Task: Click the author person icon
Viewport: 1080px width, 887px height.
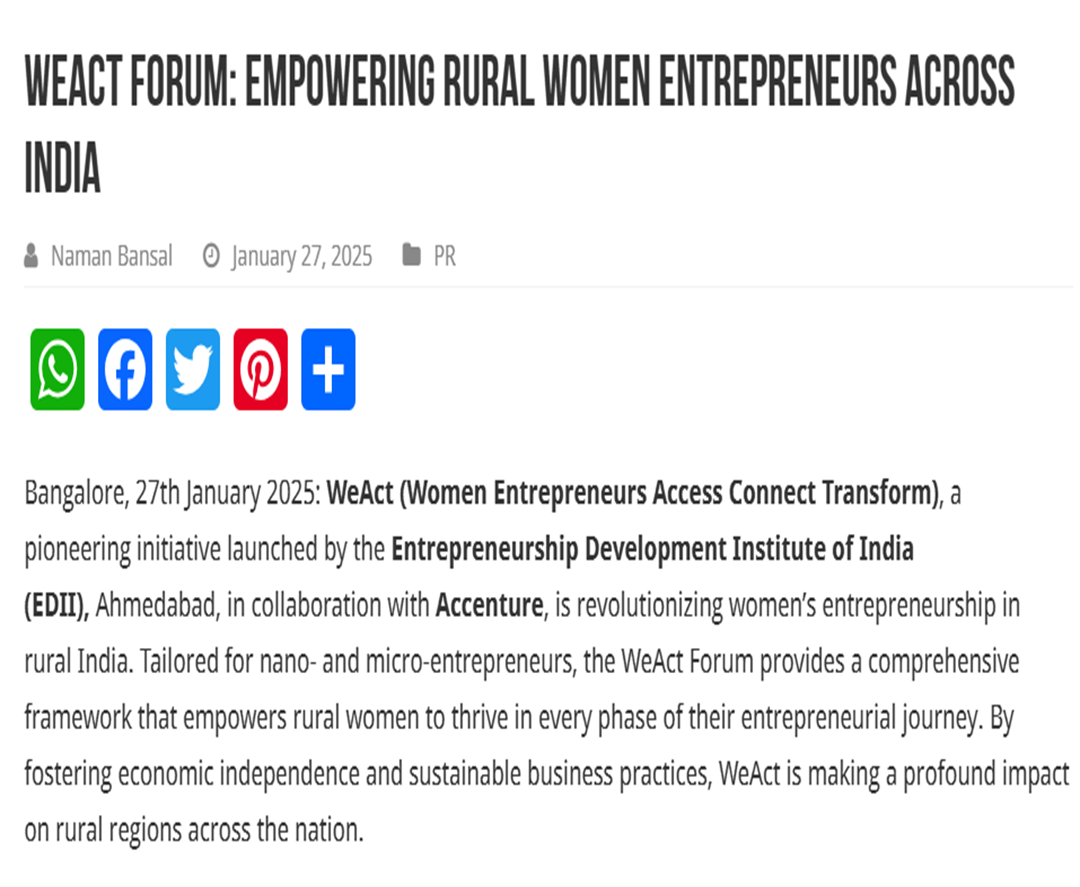Action: (x=31, y=255)
